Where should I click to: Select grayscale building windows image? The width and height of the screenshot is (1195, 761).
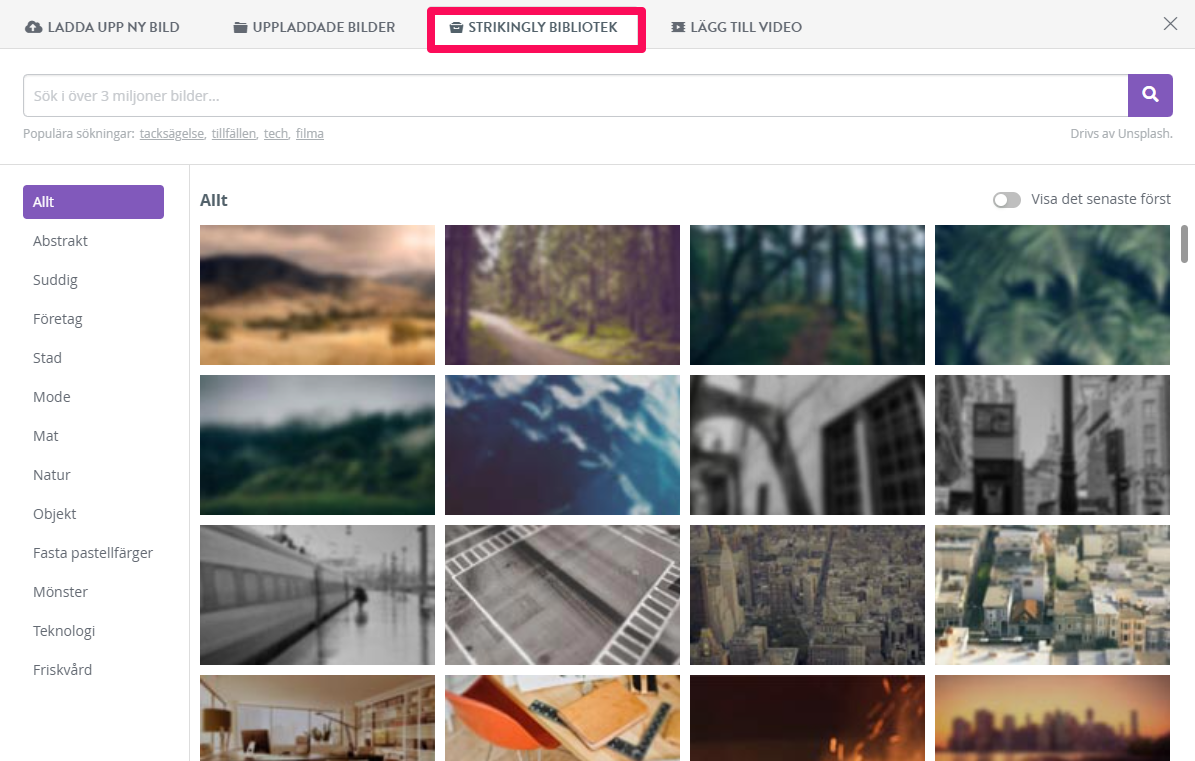807,445
